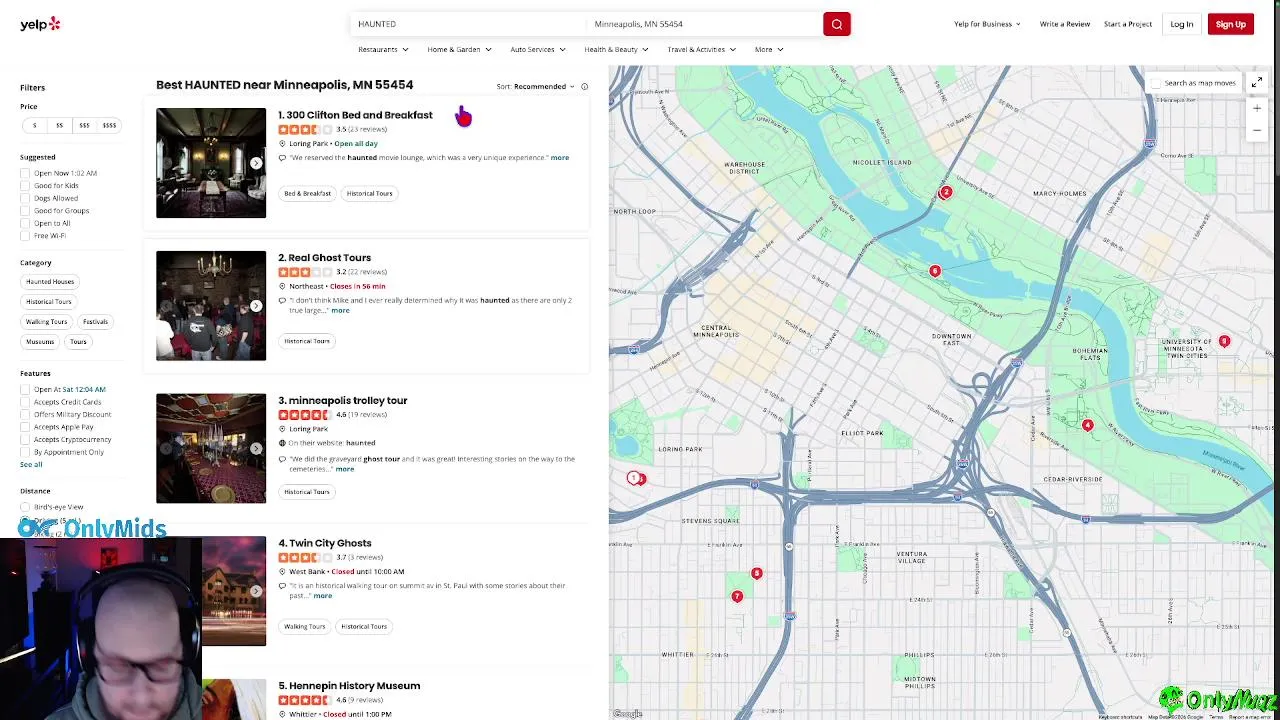The height and width of the screenshot is (720, 1280).
Task: Enable Free Wi-Fi filter
Action: (25, 236)
